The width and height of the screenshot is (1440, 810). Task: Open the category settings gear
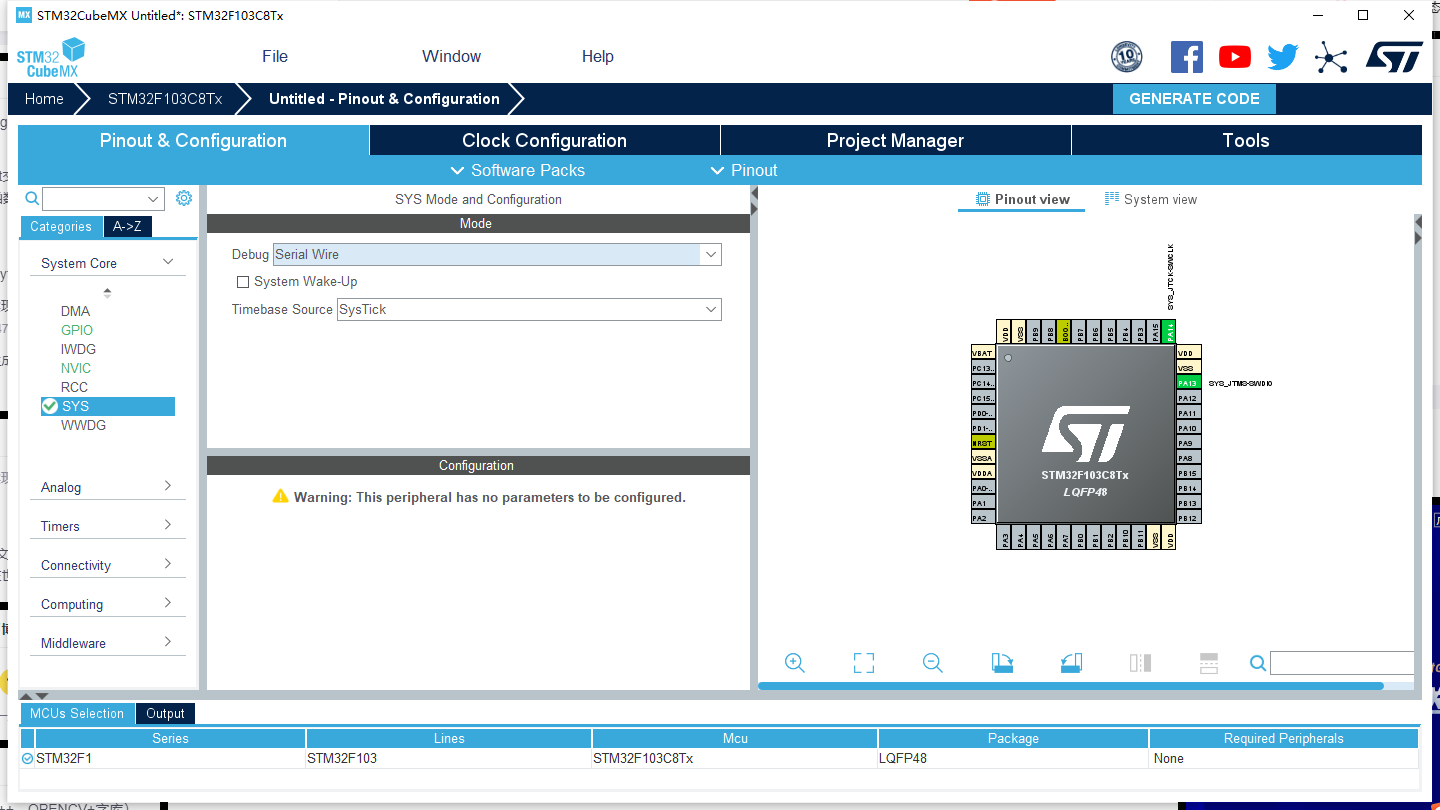point(184,198)
